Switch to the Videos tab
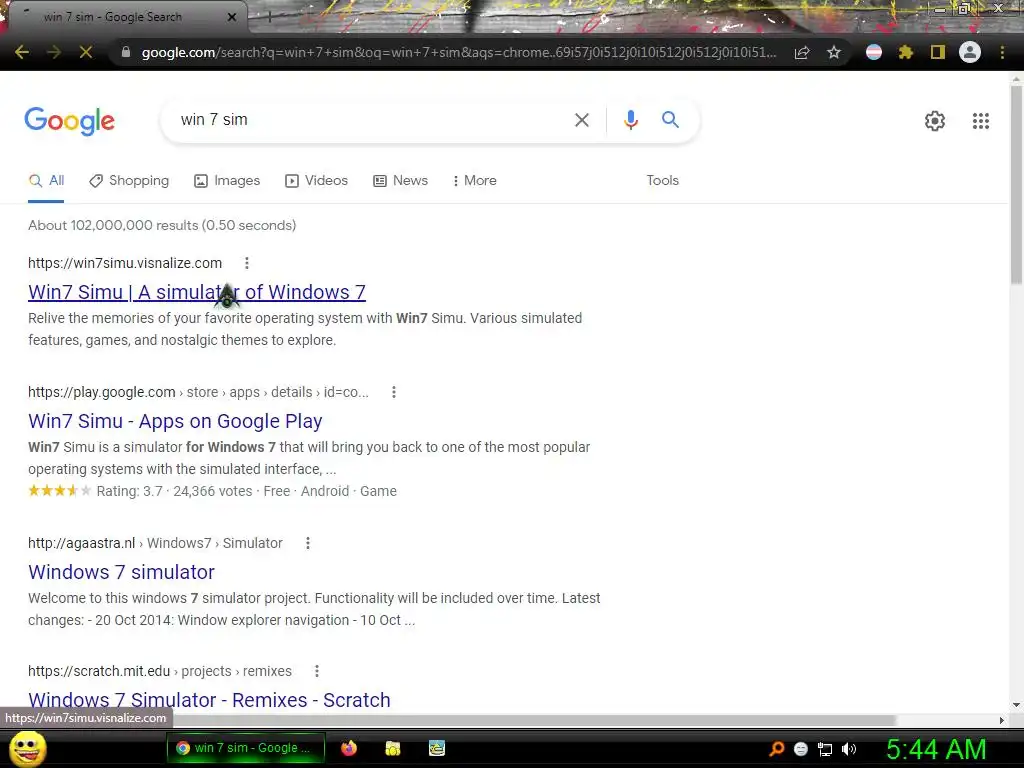 (x=317, y=181)
